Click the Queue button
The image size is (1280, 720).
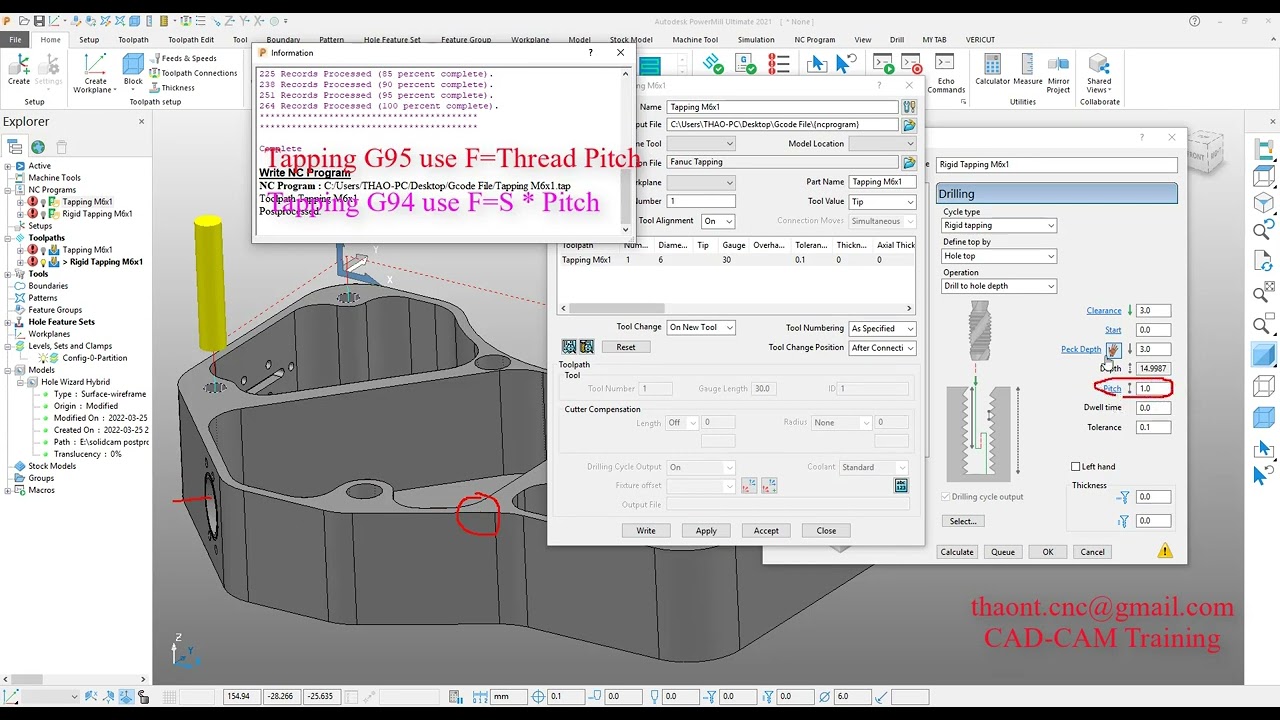(x=1003, y=552)
